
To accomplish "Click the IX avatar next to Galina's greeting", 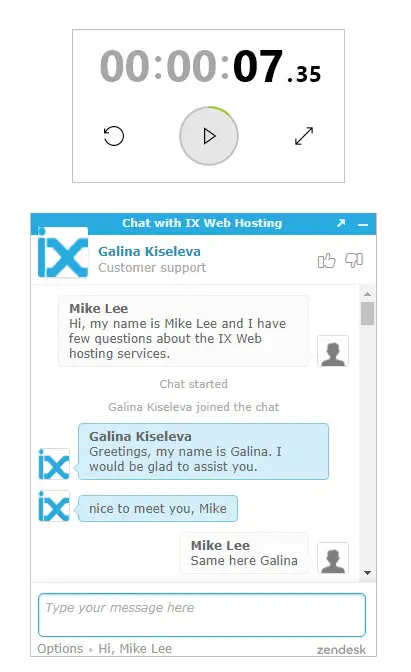I will point(54,464).
